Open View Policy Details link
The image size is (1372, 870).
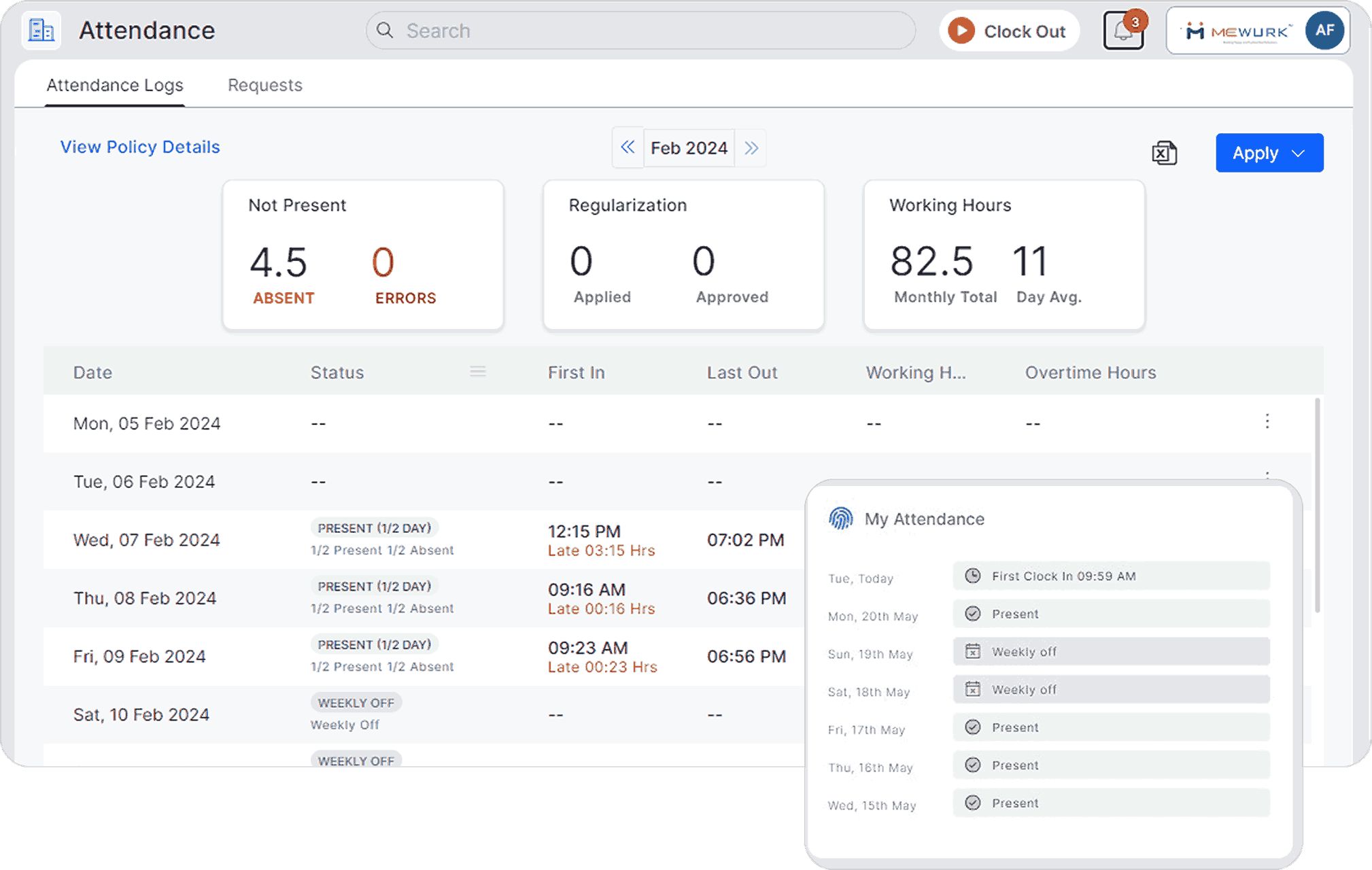tap(140, 147)
